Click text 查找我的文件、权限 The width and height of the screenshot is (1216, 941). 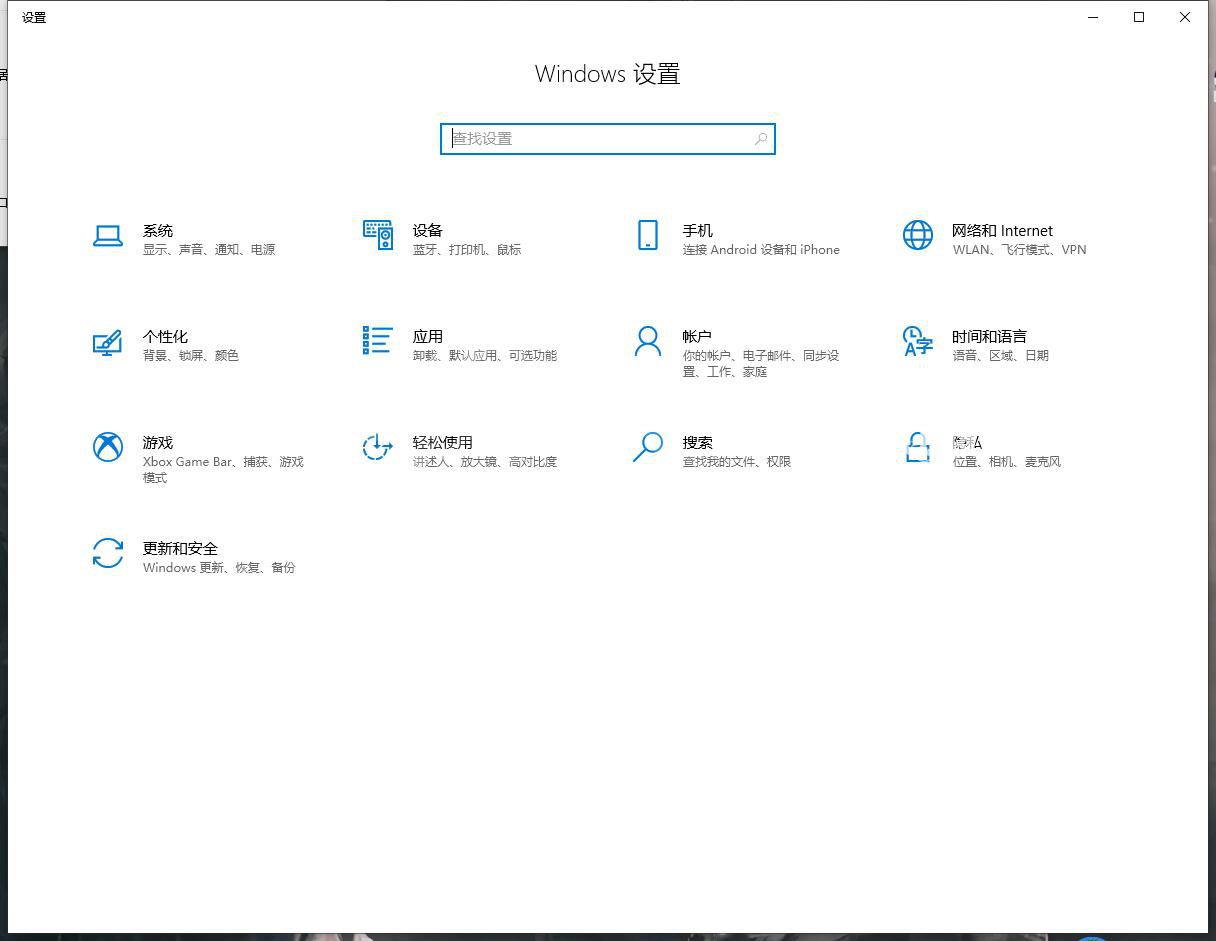(737, 462)
